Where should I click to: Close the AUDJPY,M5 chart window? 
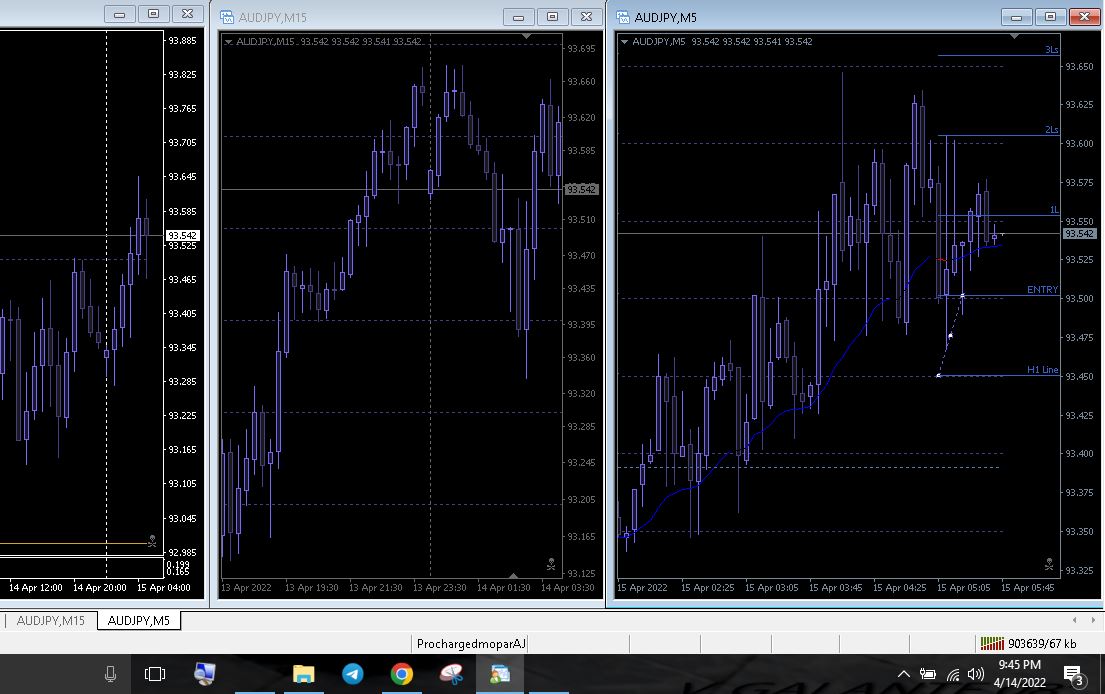[1085, 17]
